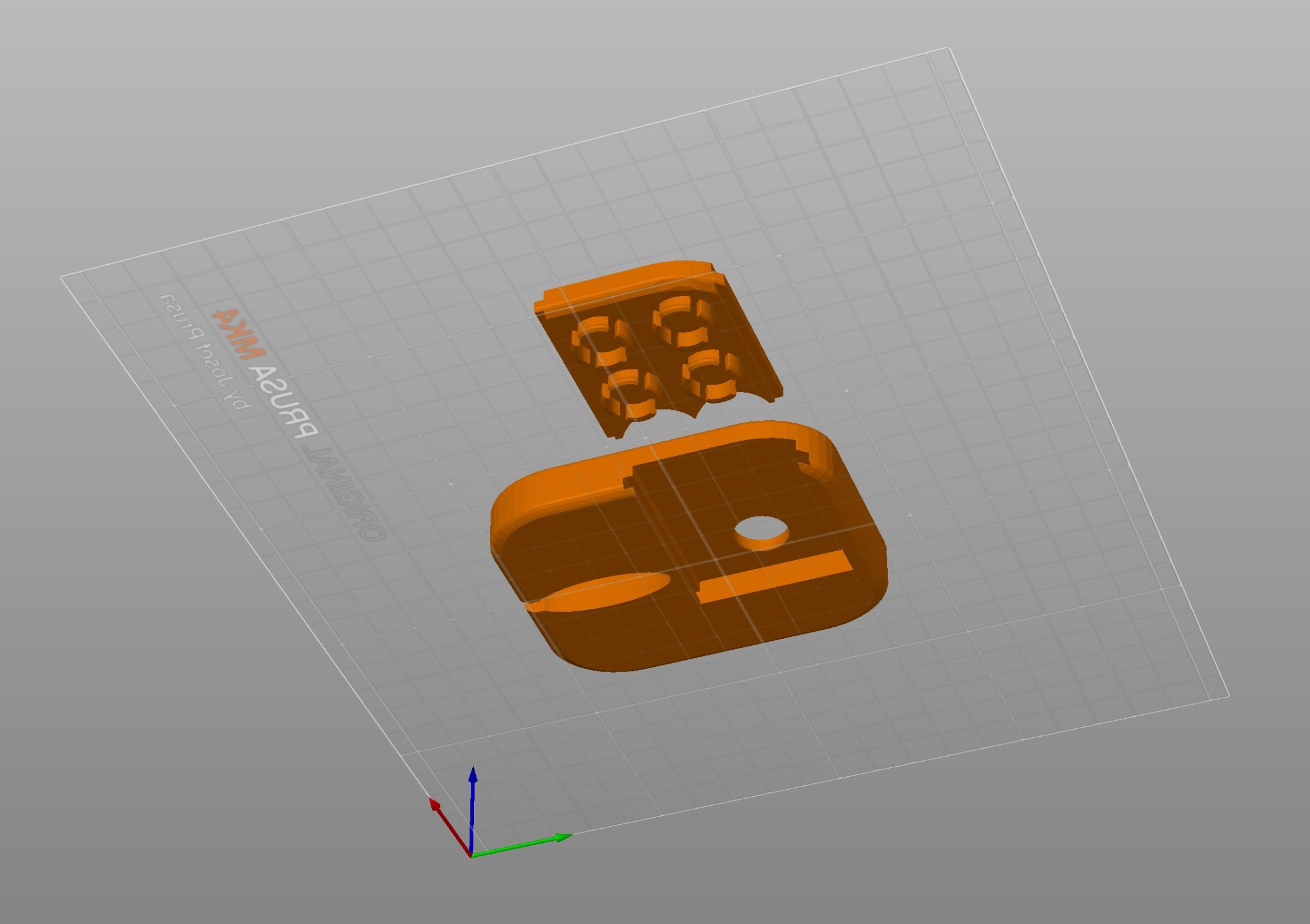This screenshot has width=1310, height=924.
Task: Click the bottom-left stud ring on the small plate
Action: click(x=630, y=395)
